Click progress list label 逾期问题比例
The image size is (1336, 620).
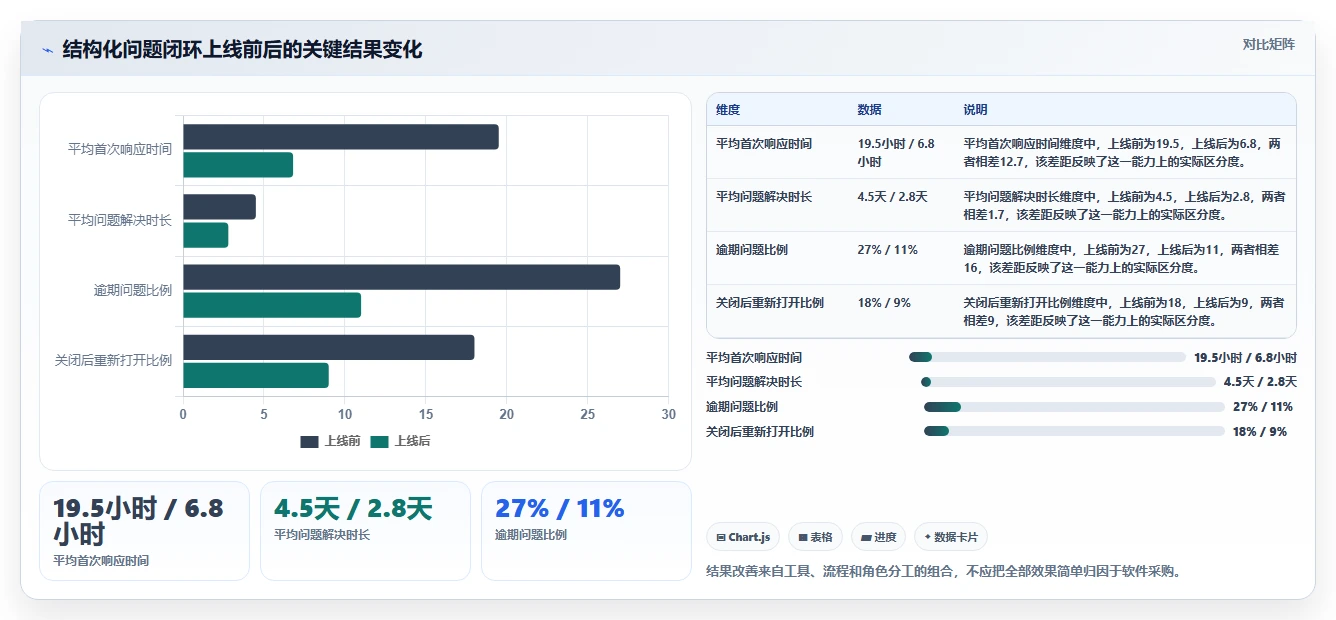coord(742,407)
